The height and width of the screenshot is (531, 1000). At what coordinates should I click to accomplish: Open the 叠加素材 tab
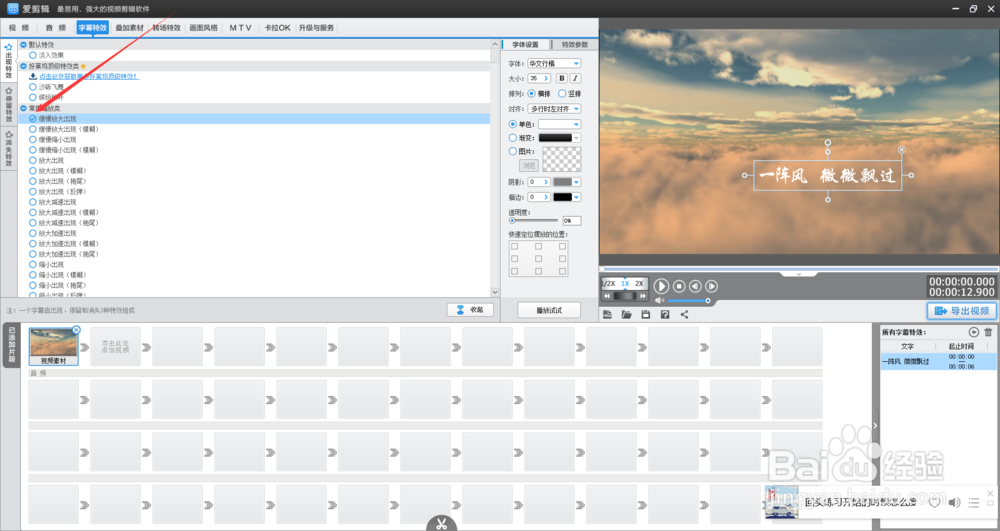click(129, 28)
